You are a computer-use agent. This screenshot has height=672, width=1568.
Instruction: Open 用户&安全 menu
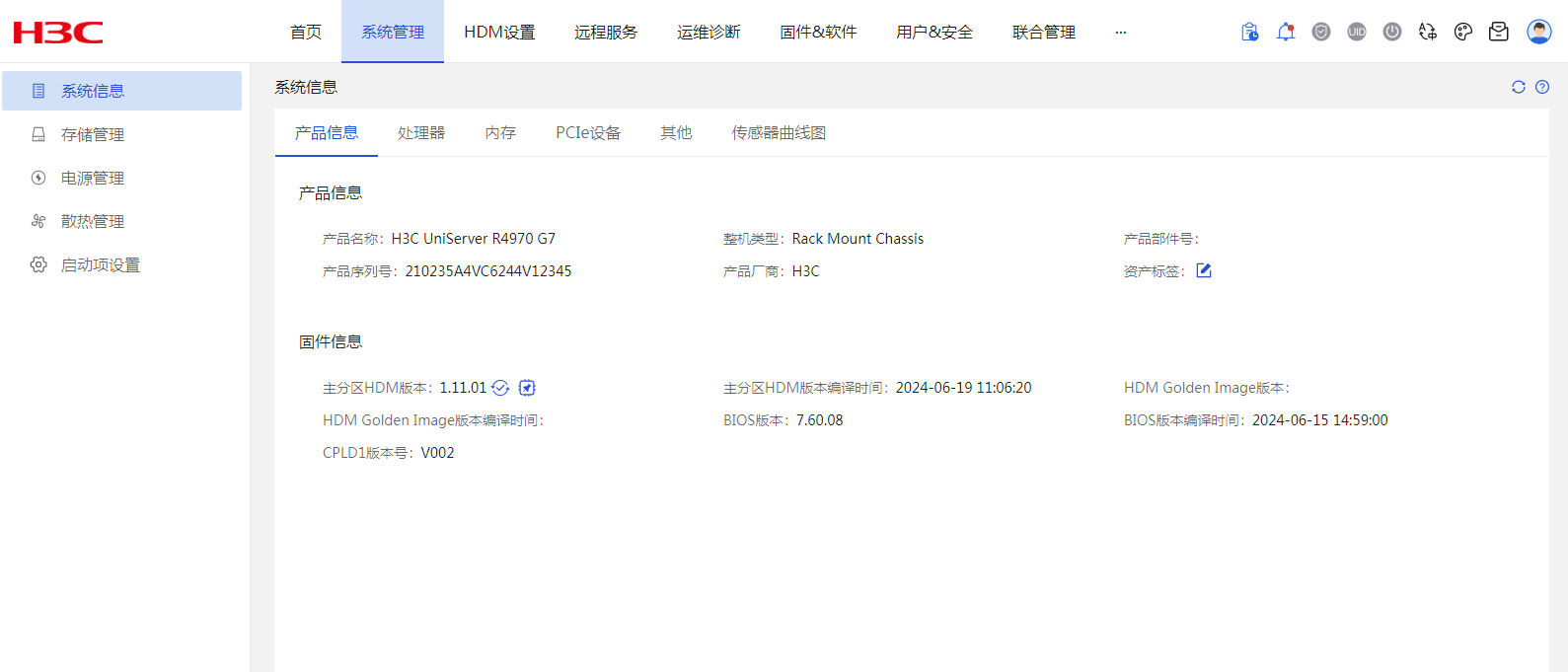(934, 32)
